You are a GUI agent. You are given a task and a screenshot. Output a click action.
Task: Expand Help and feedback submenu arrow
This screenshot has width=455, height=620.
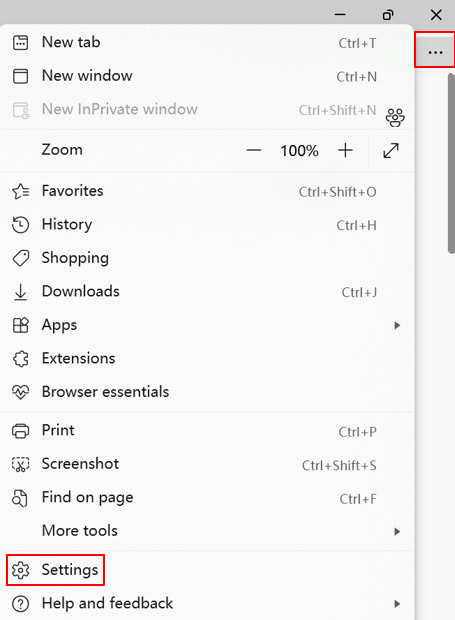(397, 604)
